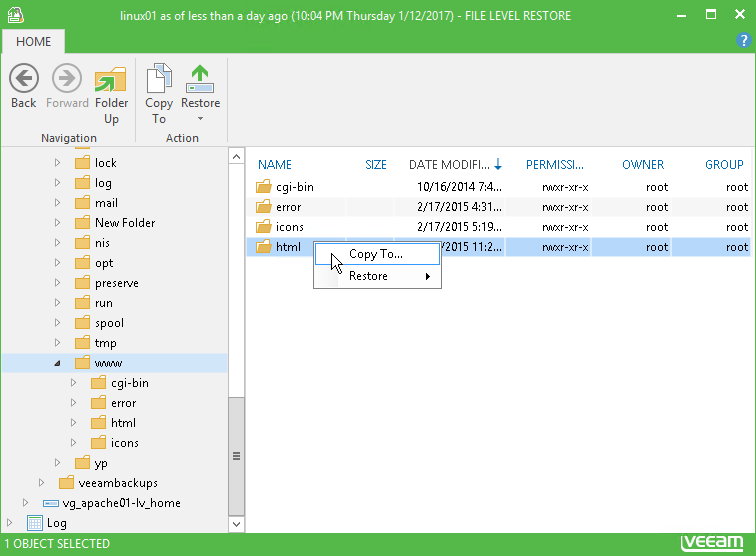The width and height of the screenshot is (756, 556).
Task: Sort by PERMISSIONS column header
Action: point(554,165)
